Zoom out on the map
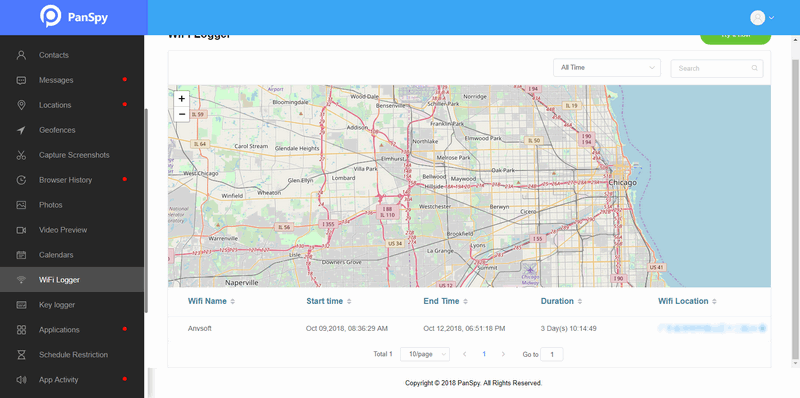 (x=182, y=114)
